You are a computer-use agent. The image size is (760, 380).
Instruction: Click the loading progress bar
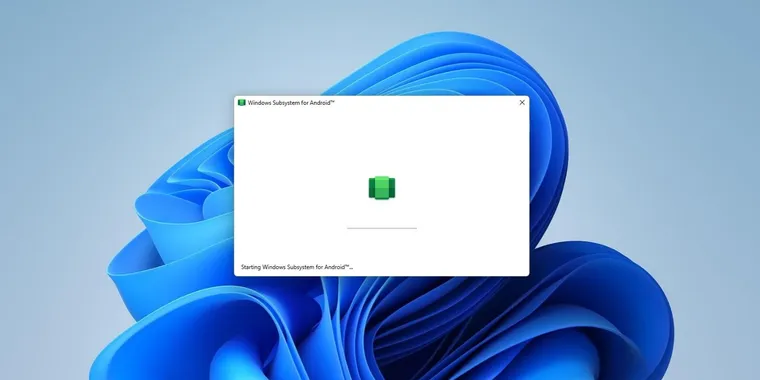tap(382, 228)
